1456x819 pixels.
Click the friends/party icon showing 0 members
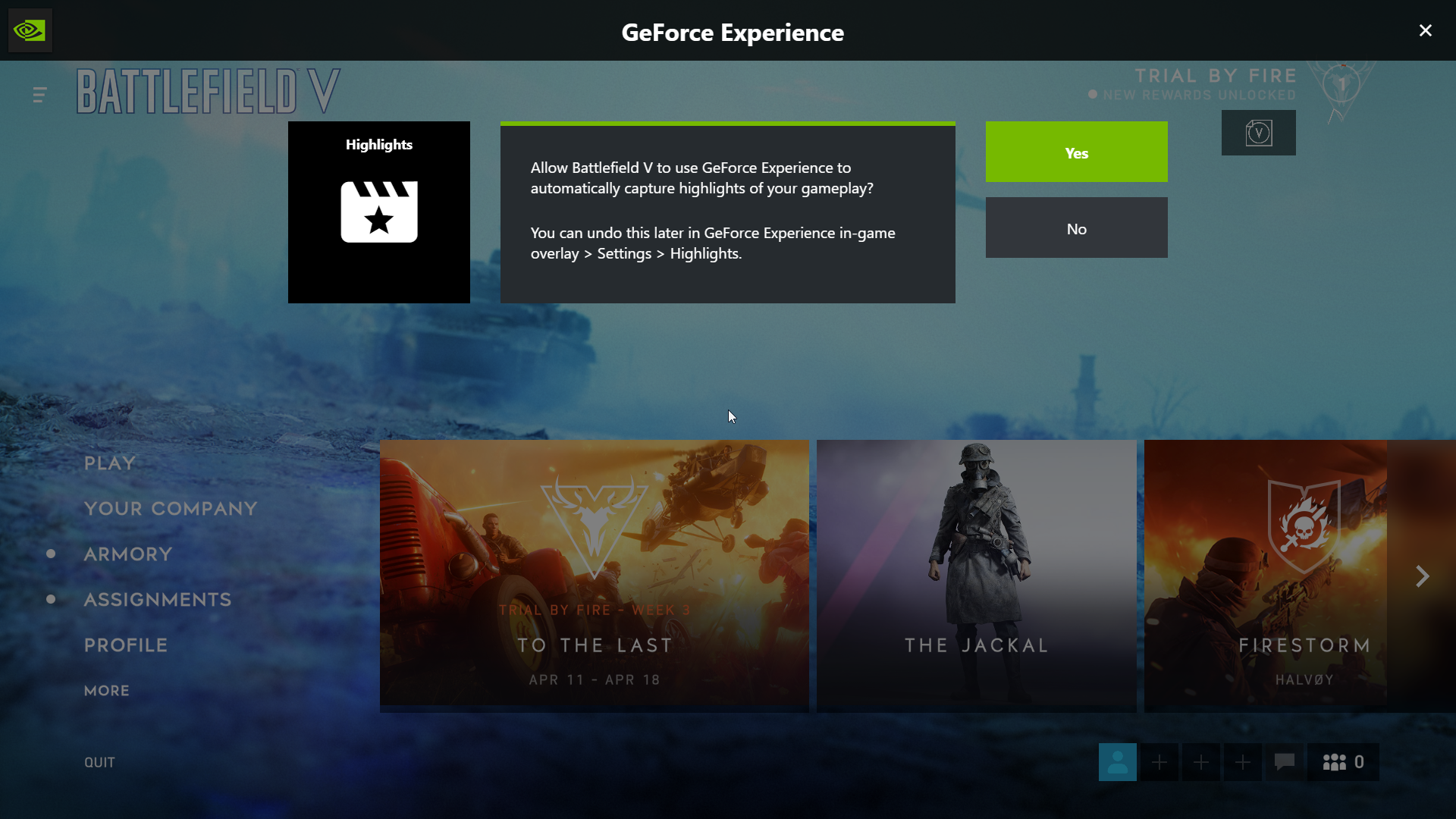pos(1343,762)
